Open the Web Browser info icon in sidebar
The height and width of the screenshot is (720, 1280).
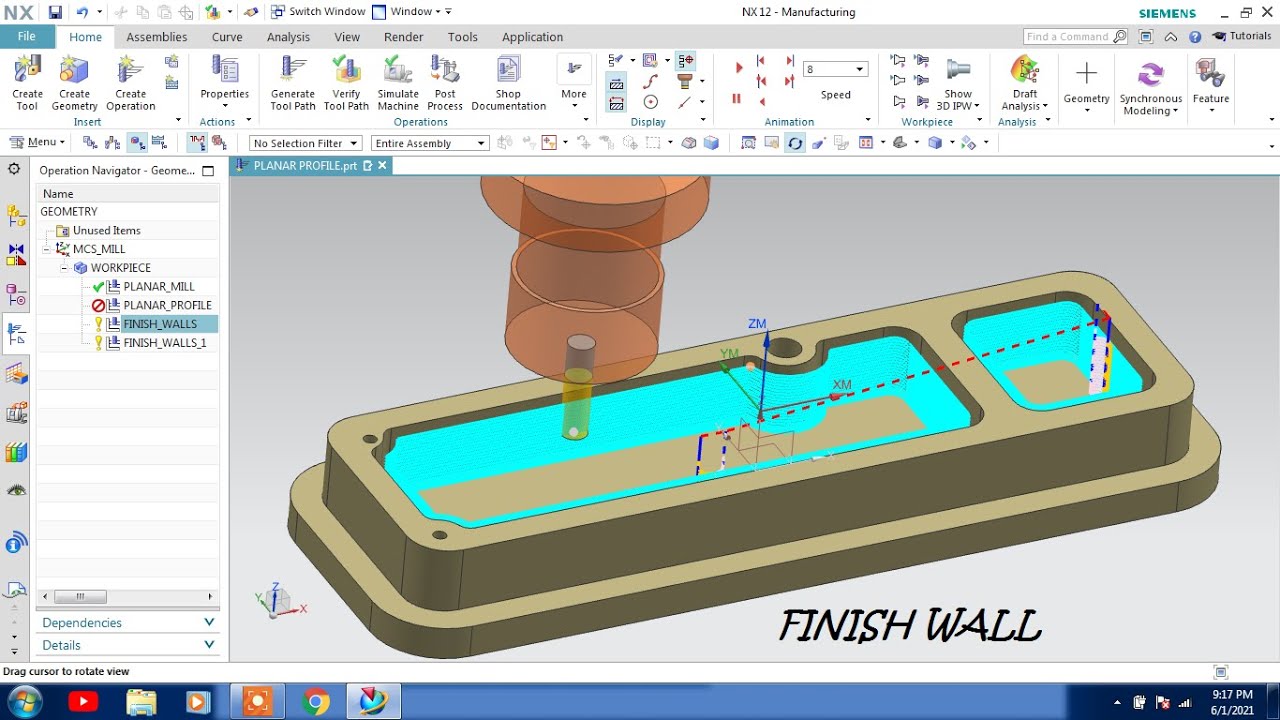click(x=16, y=543)
